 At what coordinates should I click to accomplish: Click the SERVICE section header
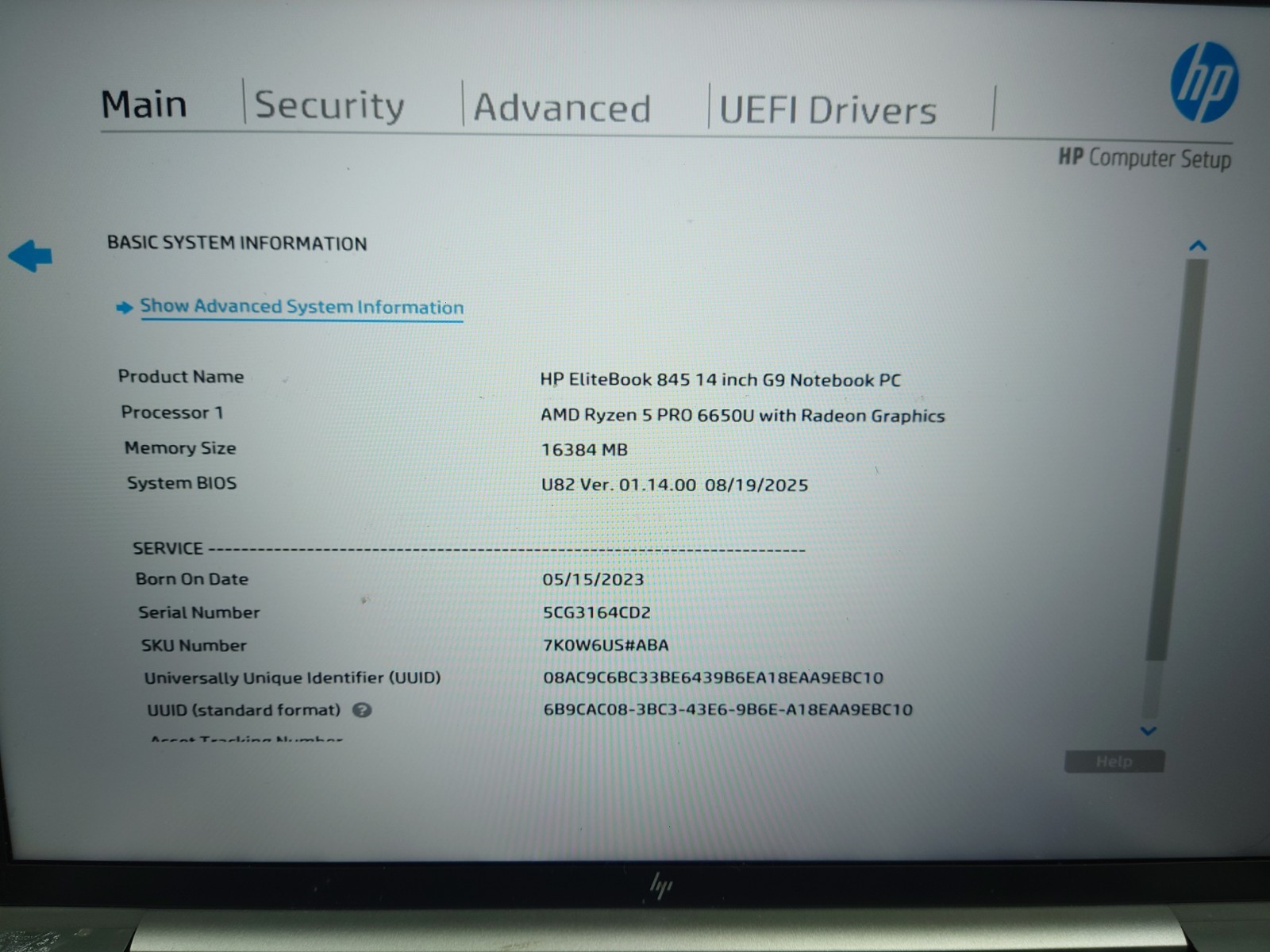[x=168, y=548]
